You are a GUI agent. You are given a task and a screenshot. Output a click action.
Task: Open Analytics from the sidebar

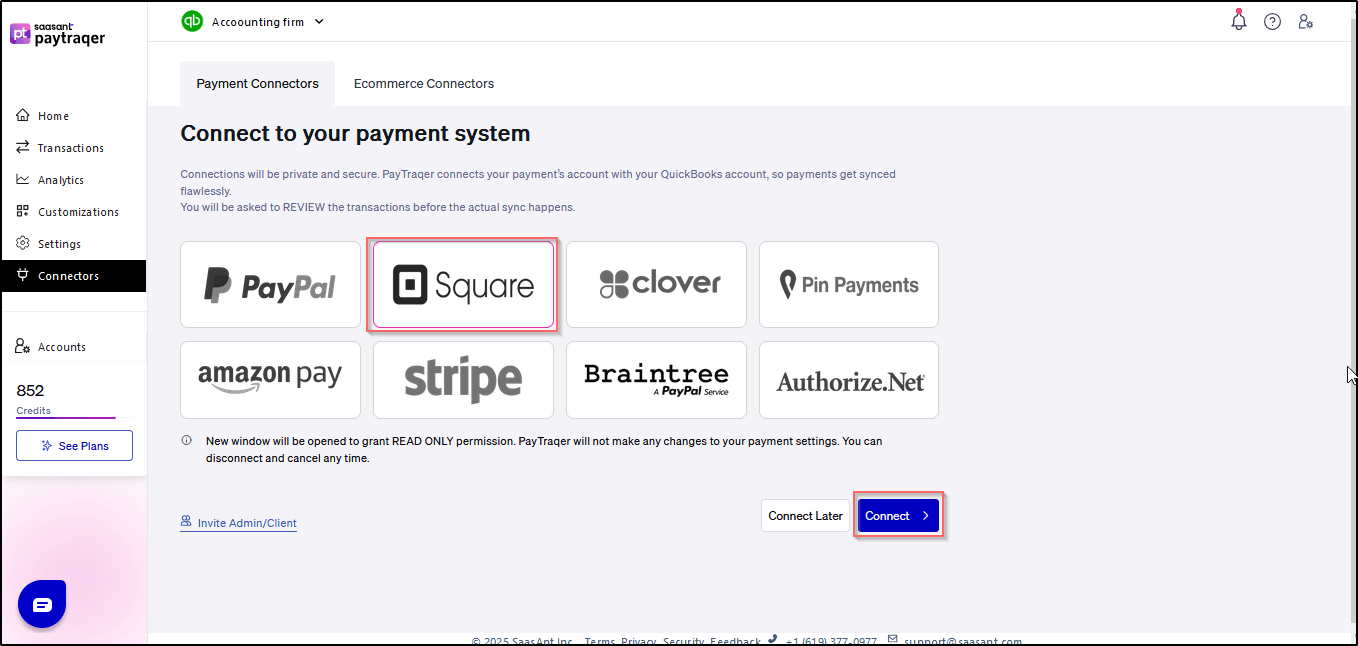point(60,180)
